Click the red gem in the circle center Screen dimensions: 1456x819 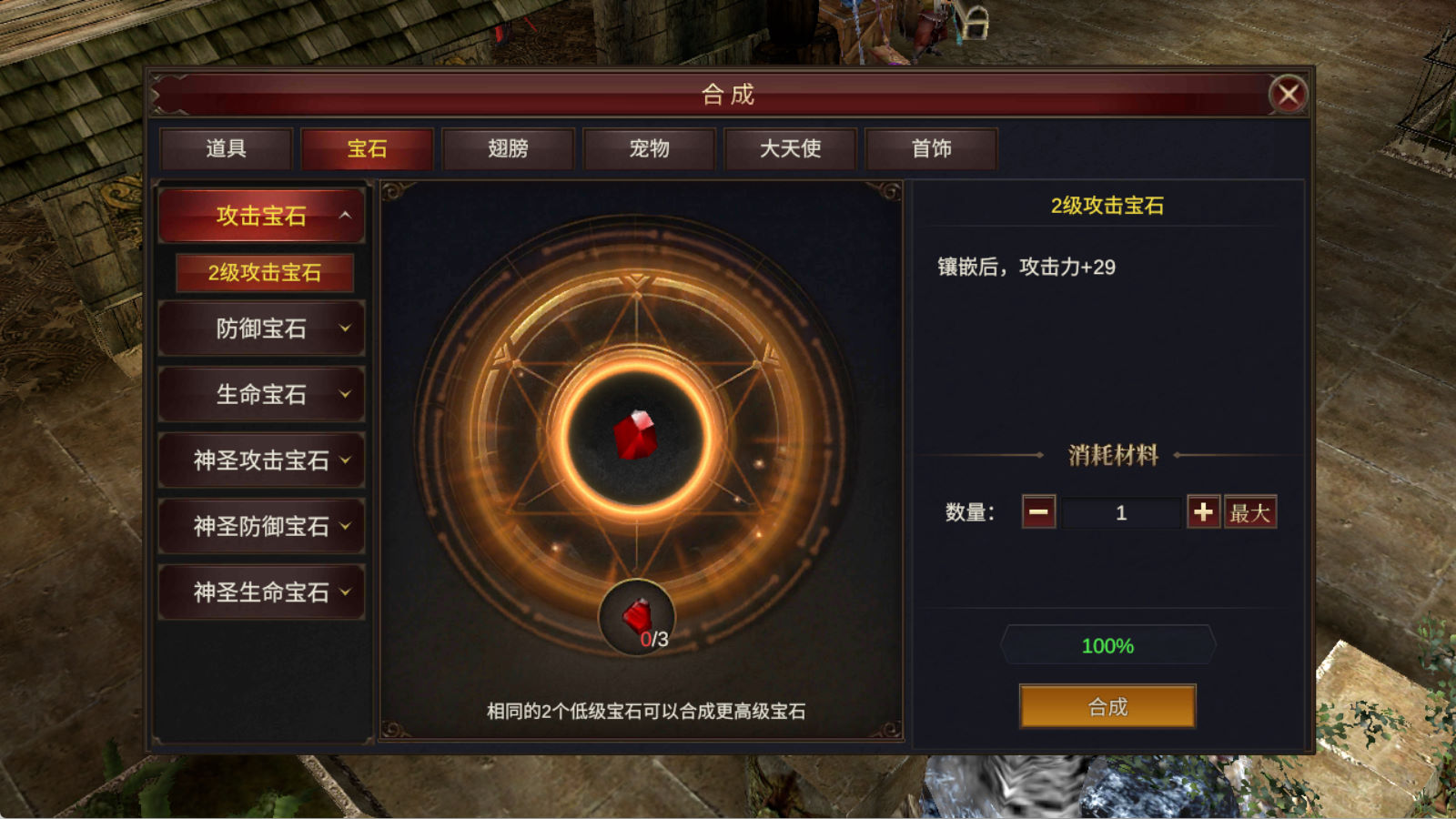[x=635, y=435]
